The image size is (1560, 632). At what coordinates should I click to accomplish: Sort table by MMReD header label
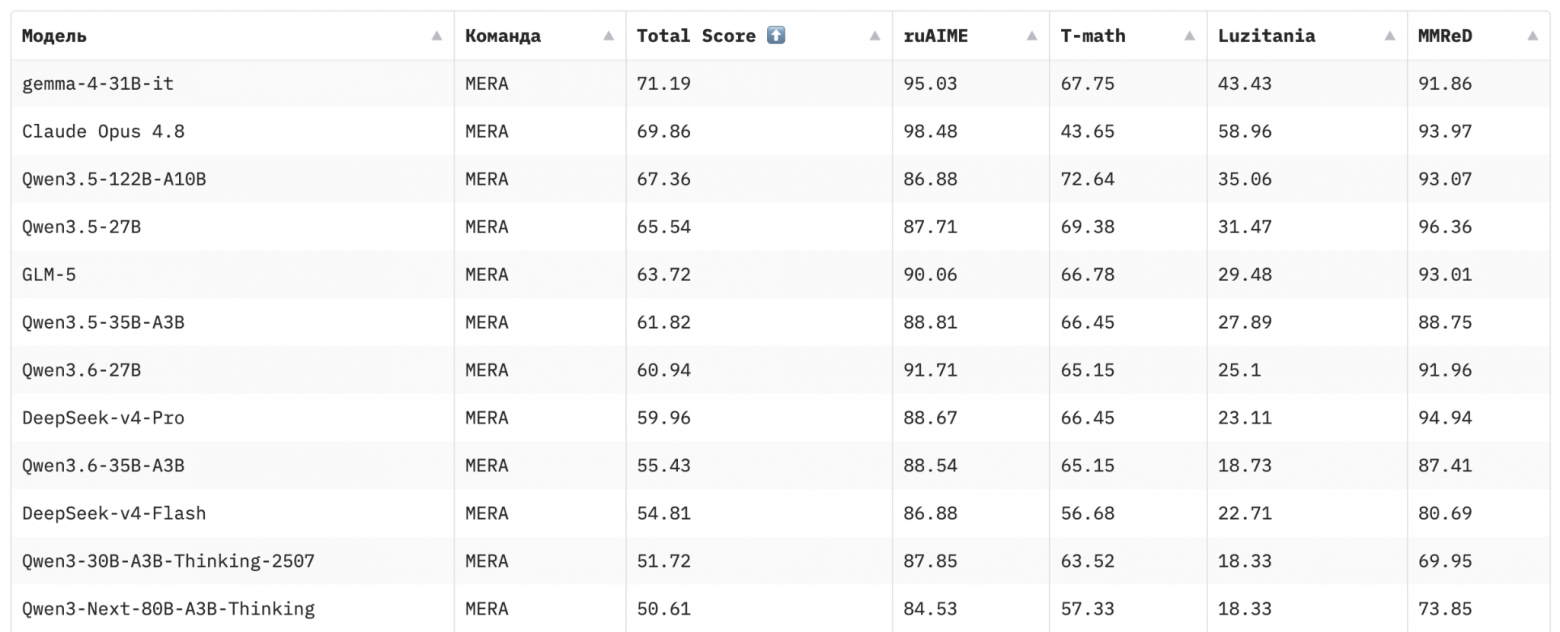(x=1445, y=36)
